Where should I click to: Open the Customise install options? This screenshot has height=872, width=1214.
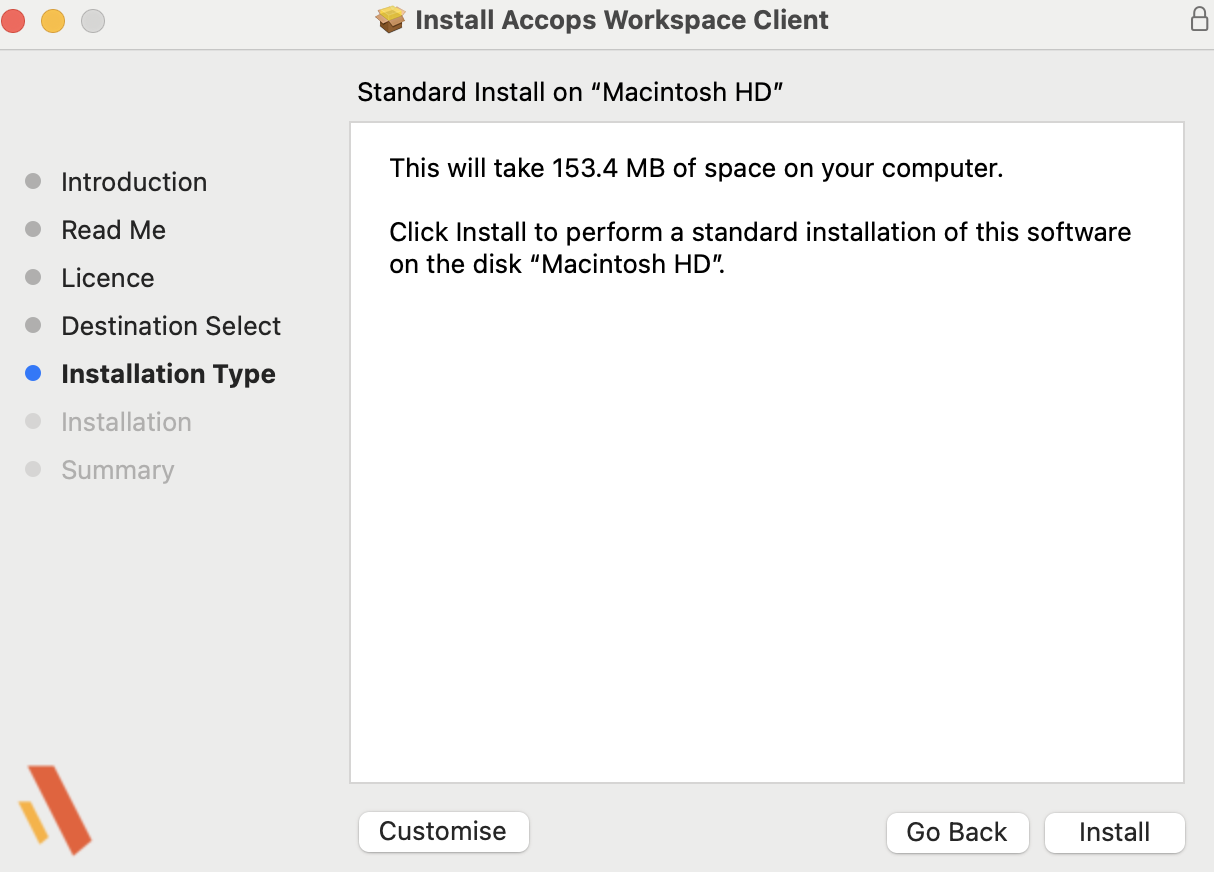pyautogui.click(x=443, y=831)
